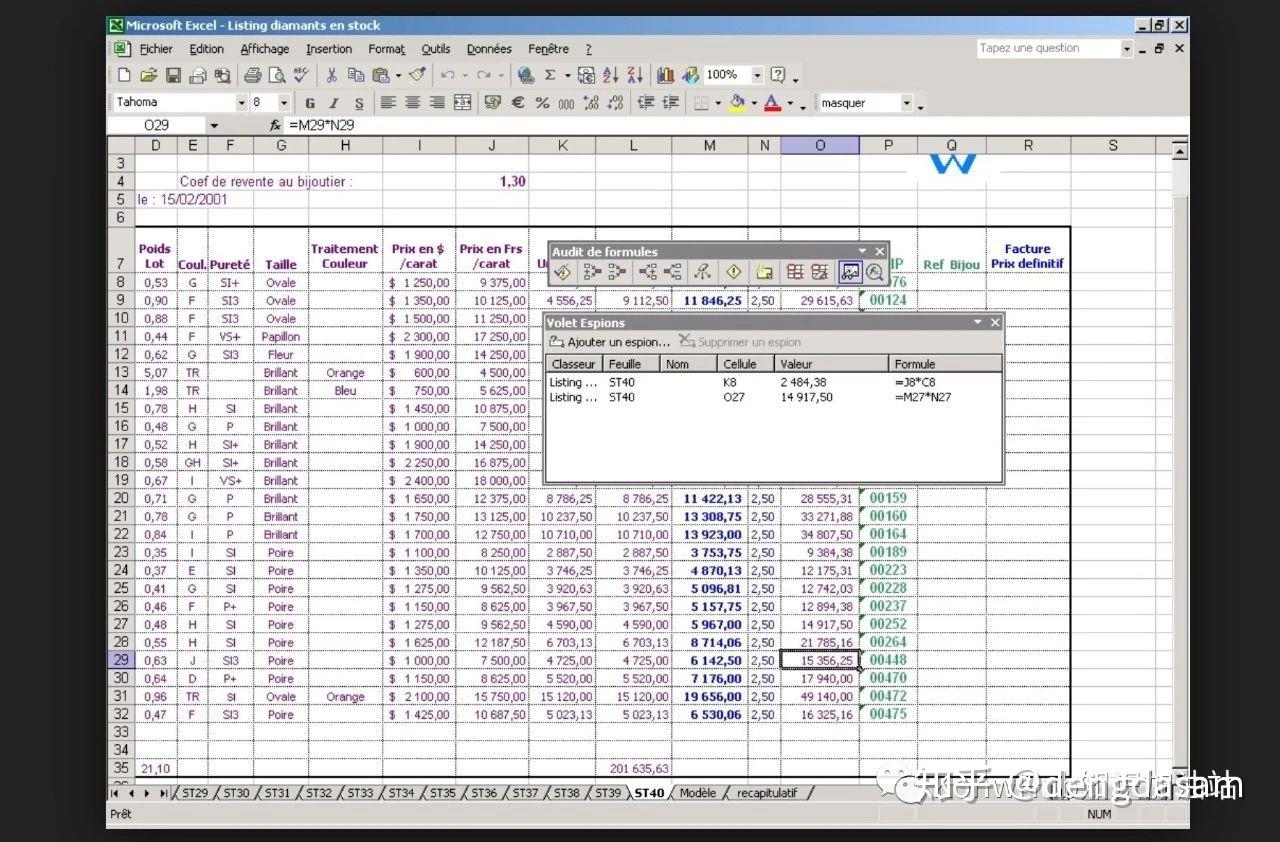Open the Affichage menu
The height and width of the screenshot is (842, 1280).
[265, 49]
